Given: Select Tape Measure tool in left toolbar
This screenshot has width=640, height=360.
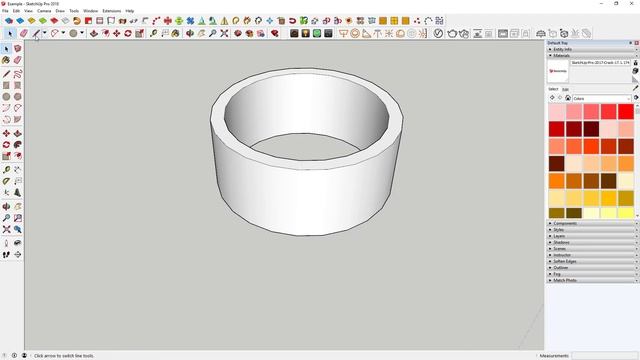Looking at the screenshot, I should pos(6,170).
